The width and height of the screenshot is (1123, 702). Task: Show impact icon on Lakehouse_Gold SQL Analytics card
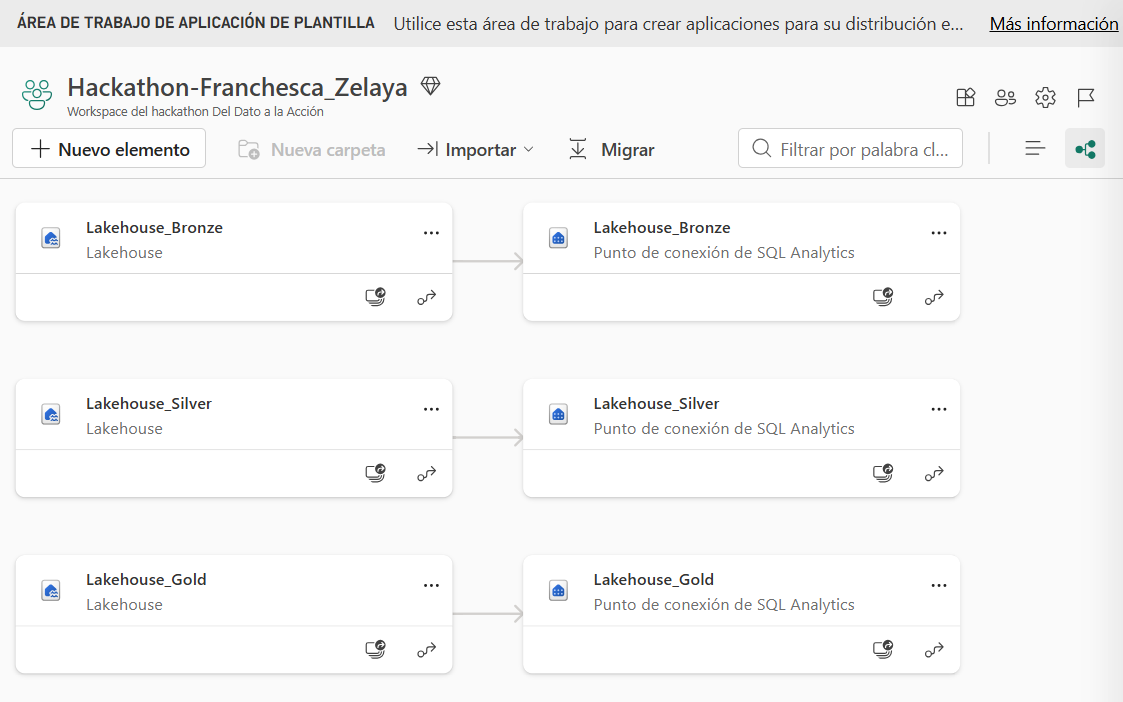pyautogui.click(x=883, y=649)
